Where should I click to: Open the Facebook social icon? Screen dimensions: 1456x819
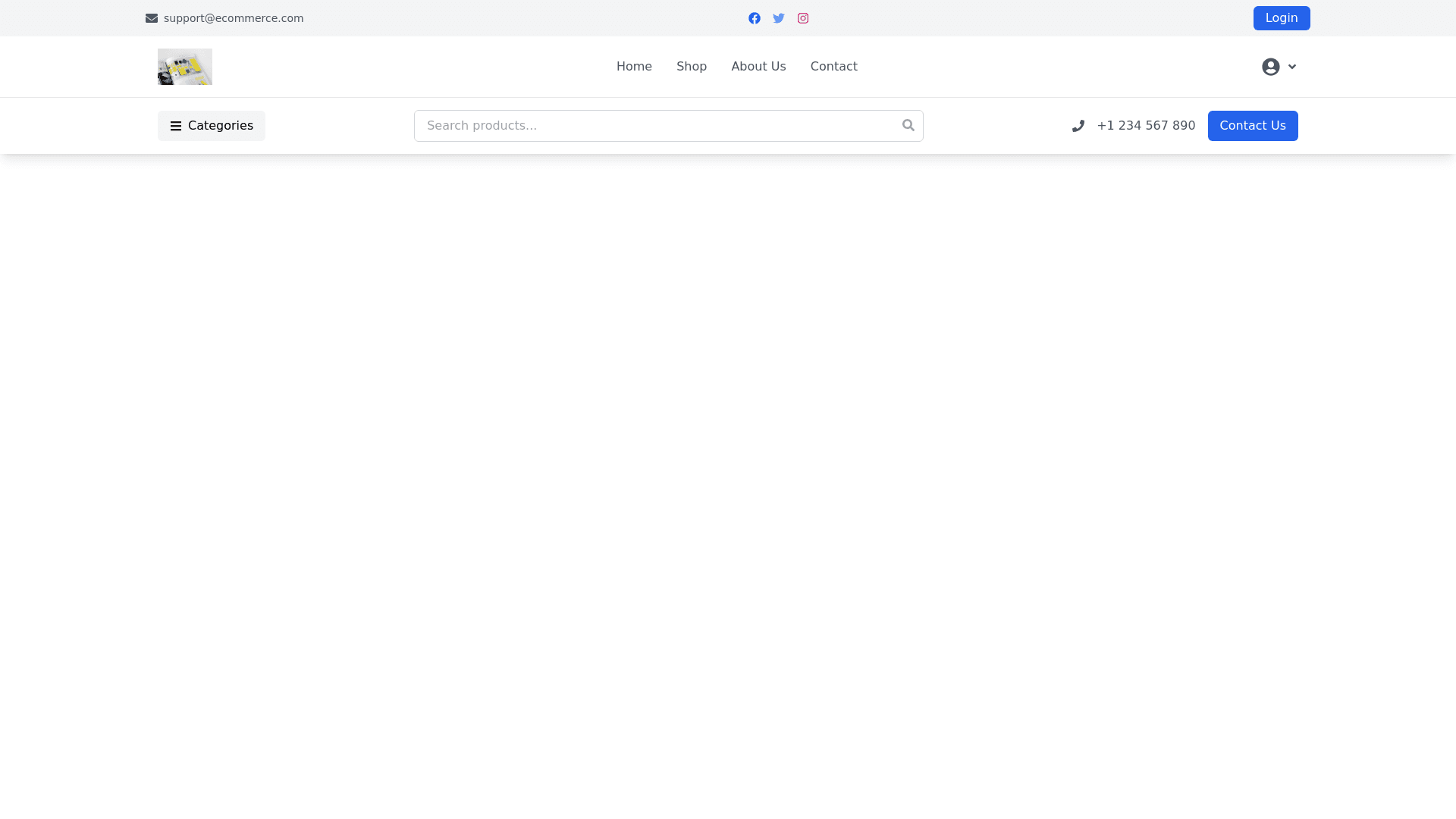coord(754,18)
